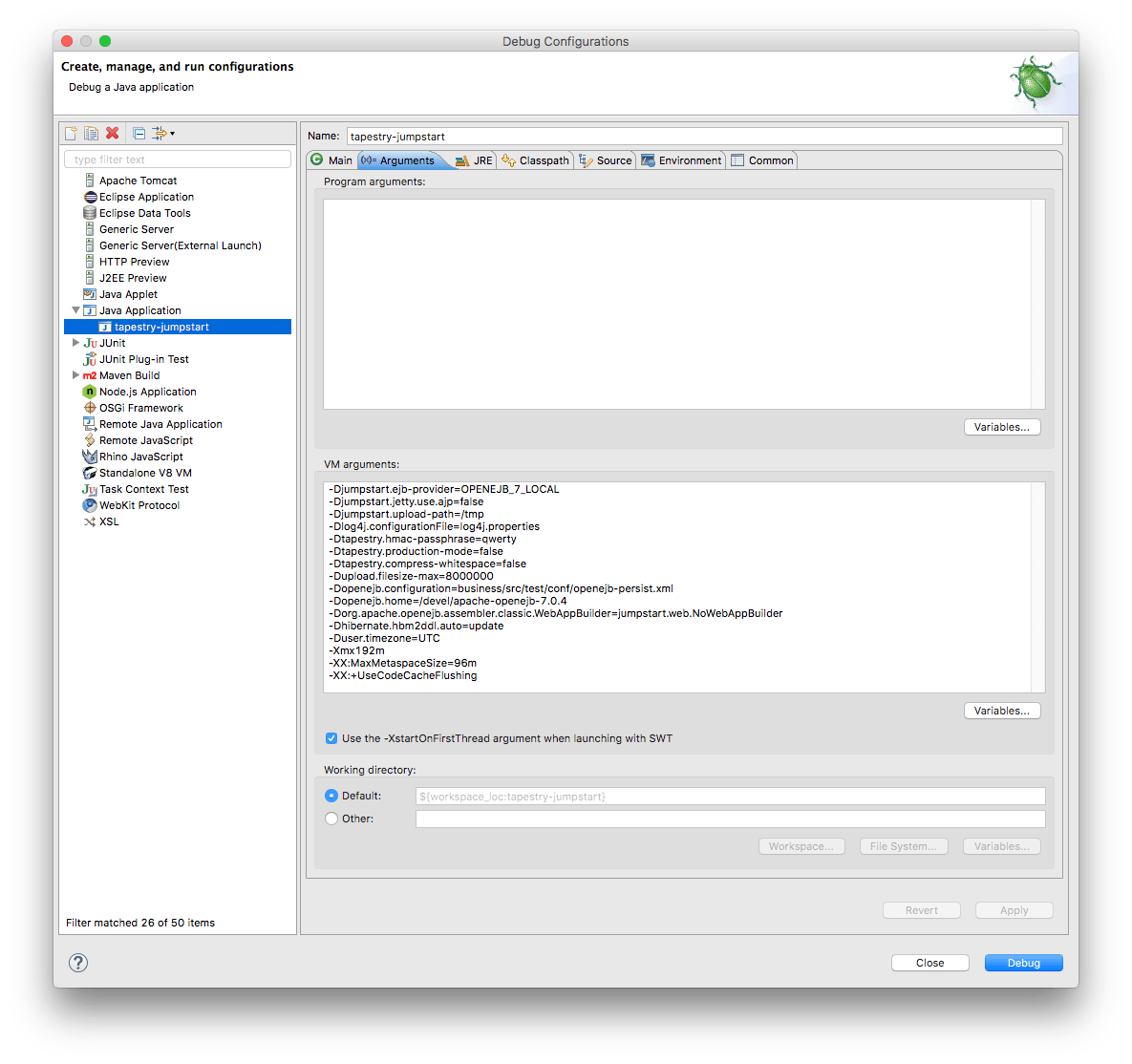Viewport: 1132px width, 1064px height.
Task: Click the Maven Build m2 icon
Action: [90, 375]
